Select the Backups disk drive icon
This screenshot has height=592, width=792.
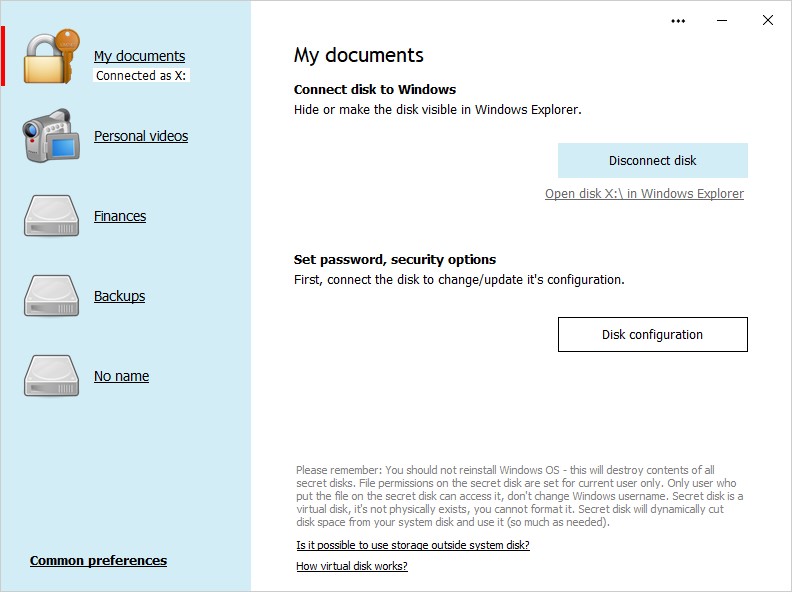(x=51, y=296)
